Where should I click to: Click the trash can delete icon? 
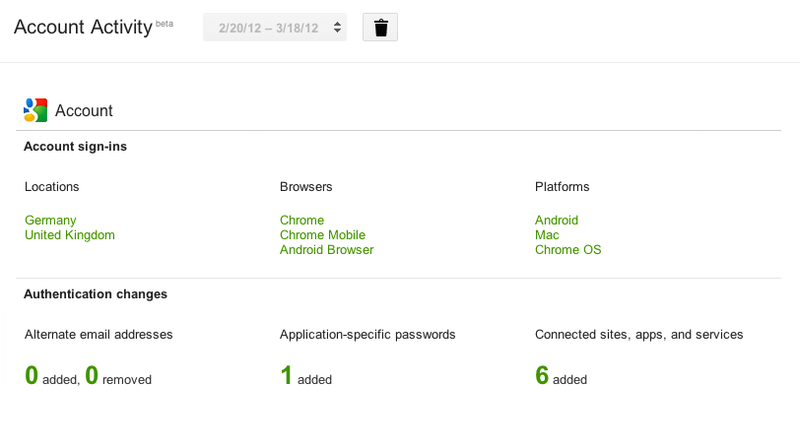[380, 28]
